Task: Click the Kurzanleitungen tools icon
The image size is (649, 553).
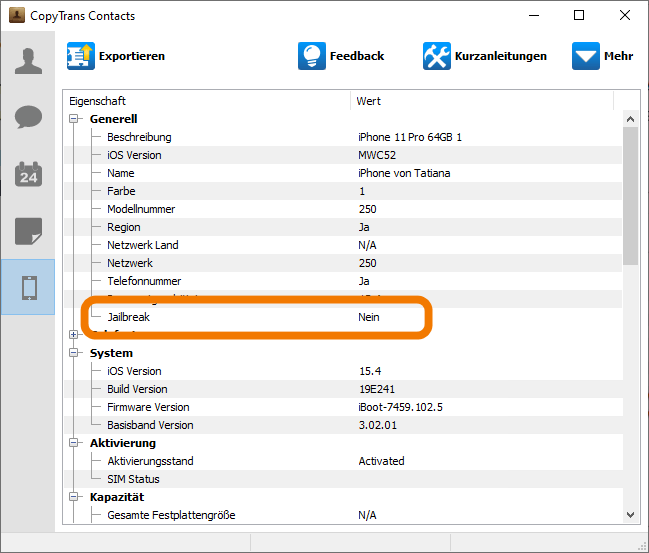Action: coord(437,56)
